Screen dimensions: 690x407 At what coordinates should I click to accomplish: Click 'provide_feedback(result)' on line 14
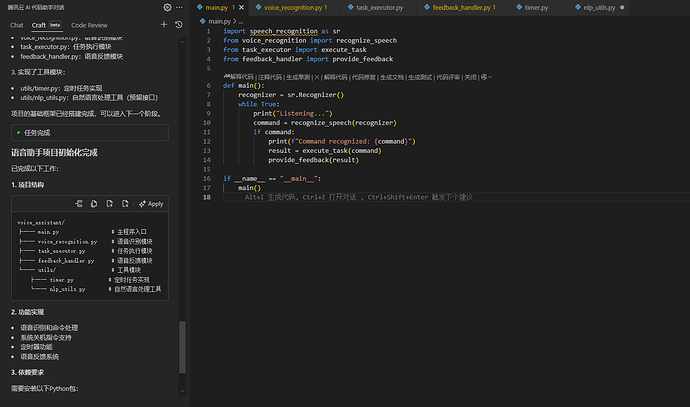tap(313, 160)
